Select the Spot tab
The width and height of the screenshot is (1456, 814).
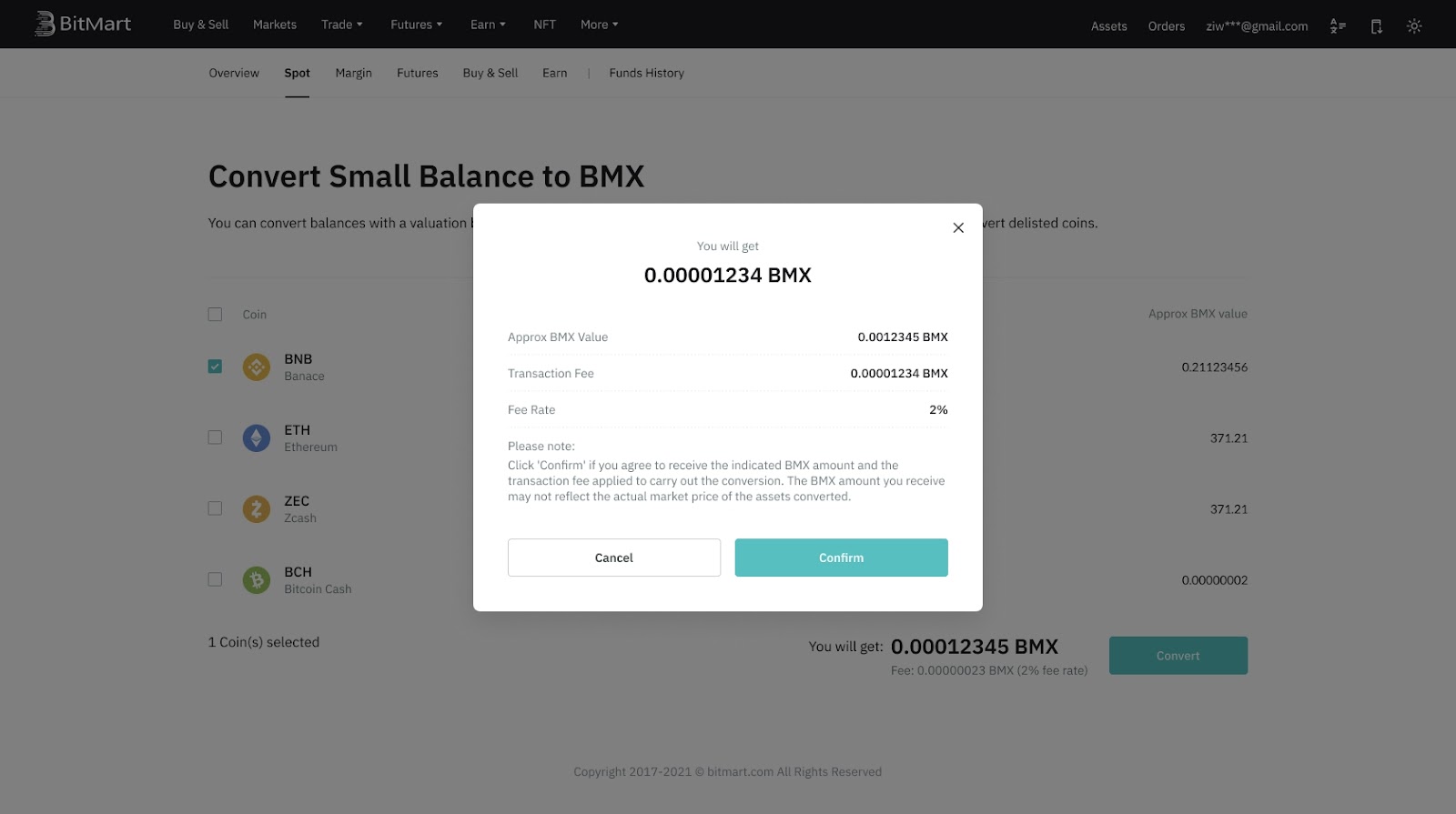pyautogui.click(x=297, y=73)
